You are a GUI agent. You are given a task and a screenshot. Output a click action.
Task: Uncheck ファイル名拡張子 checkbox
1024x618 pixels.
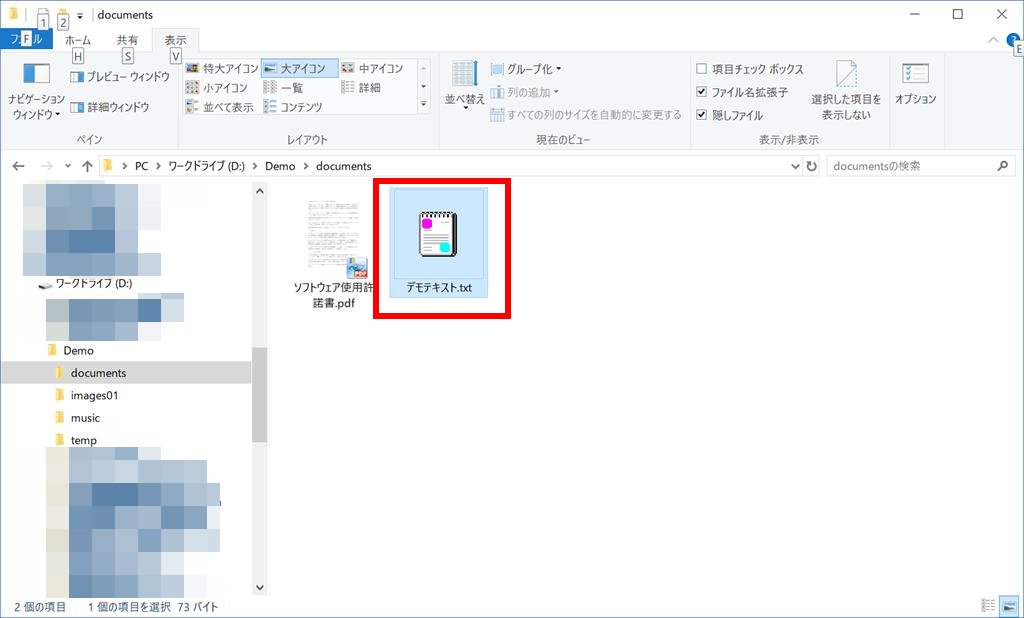[x=702, y=92]
